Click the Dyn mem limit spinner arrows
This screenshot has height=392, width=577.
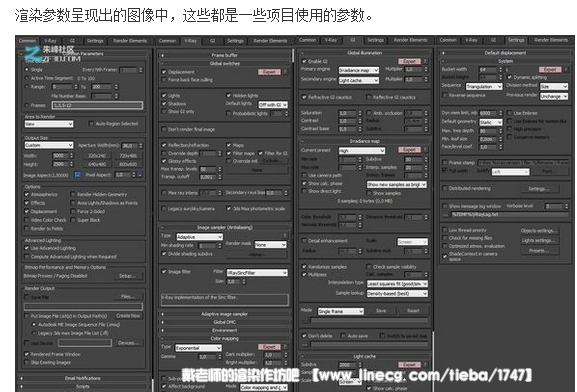pyautogui.click(x=500, y=113)
